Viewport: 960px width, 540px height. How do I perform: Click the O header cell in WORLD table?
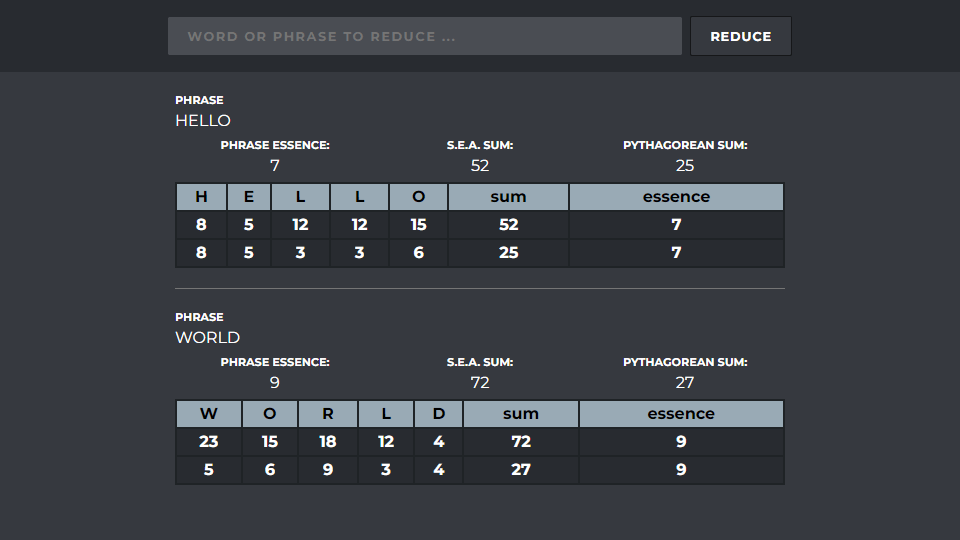pos(270,414)
